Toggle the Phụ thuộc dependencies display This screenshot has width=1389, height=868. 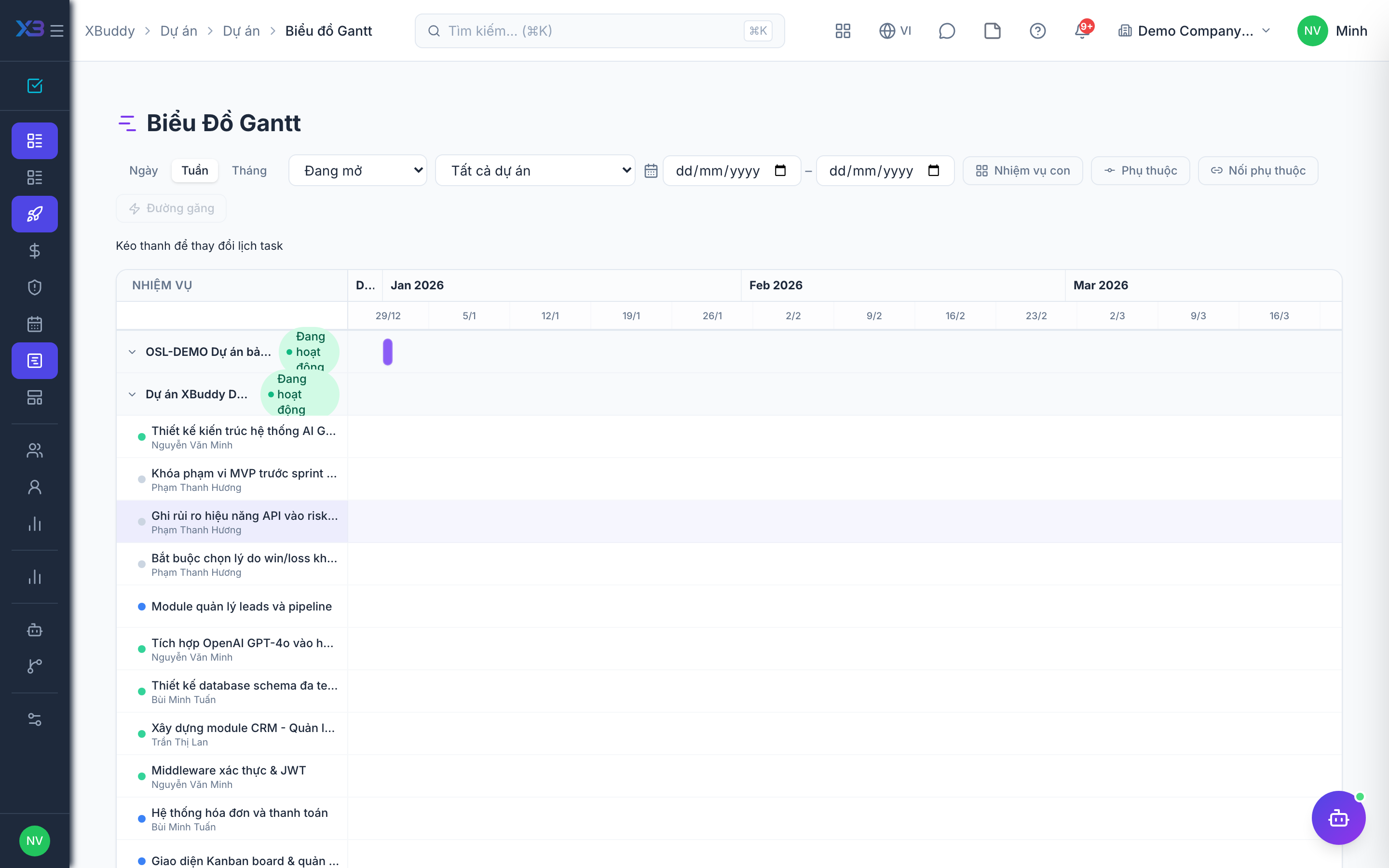point(1140,171)
